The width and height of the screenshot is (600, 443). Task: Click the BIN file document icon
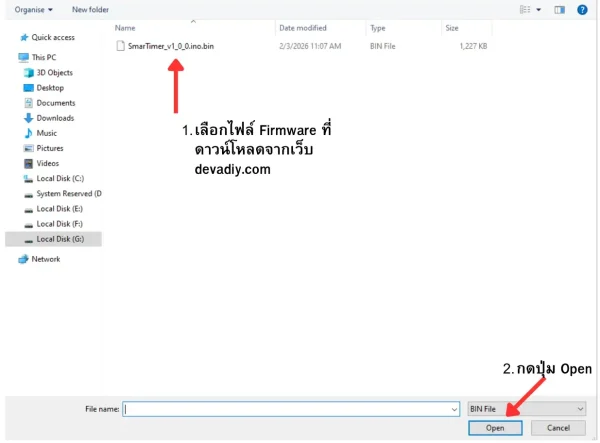point(121,46)
